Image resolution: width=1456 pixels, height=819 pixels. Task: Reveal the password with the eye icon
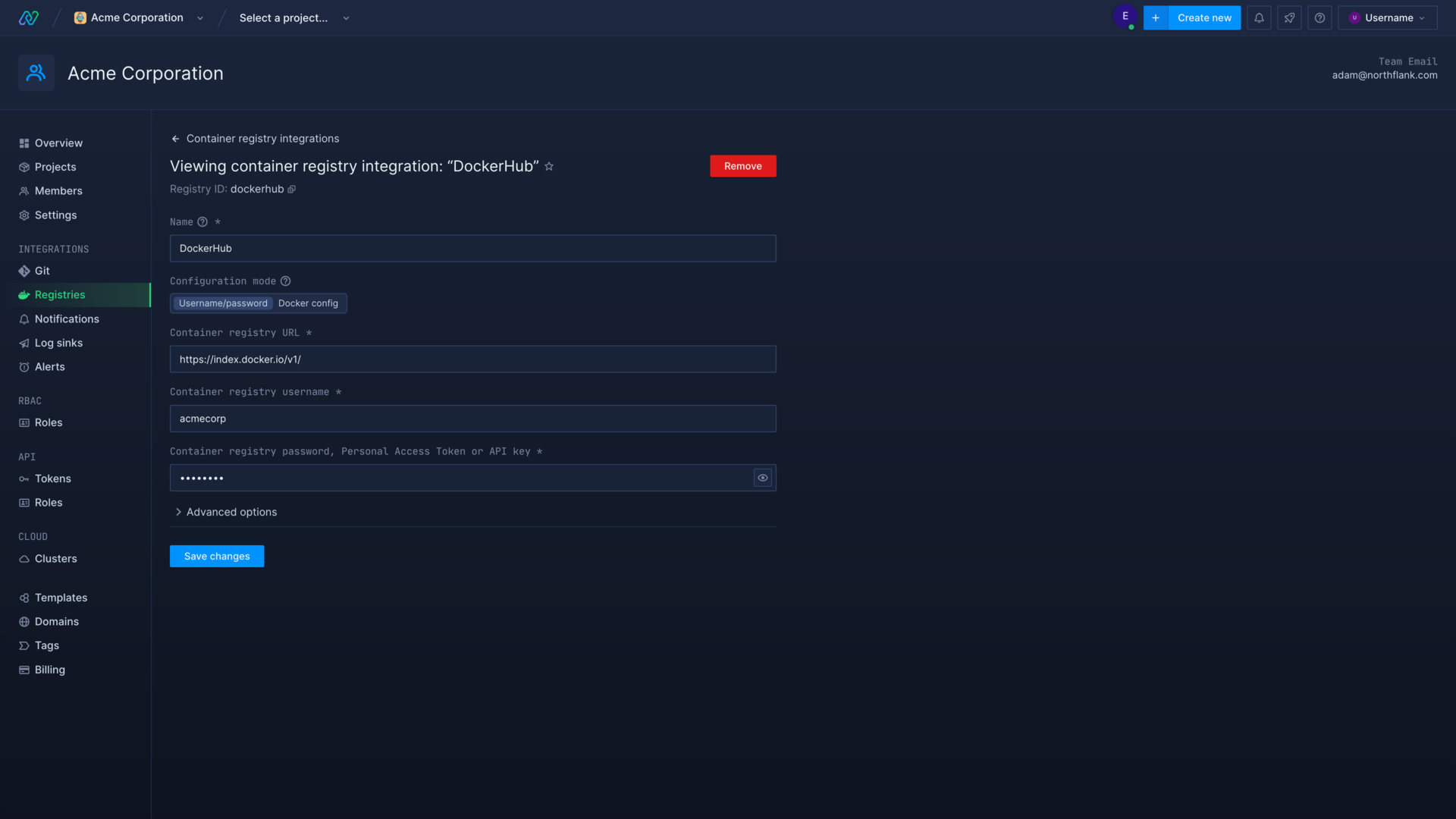(x=763, y=478)
